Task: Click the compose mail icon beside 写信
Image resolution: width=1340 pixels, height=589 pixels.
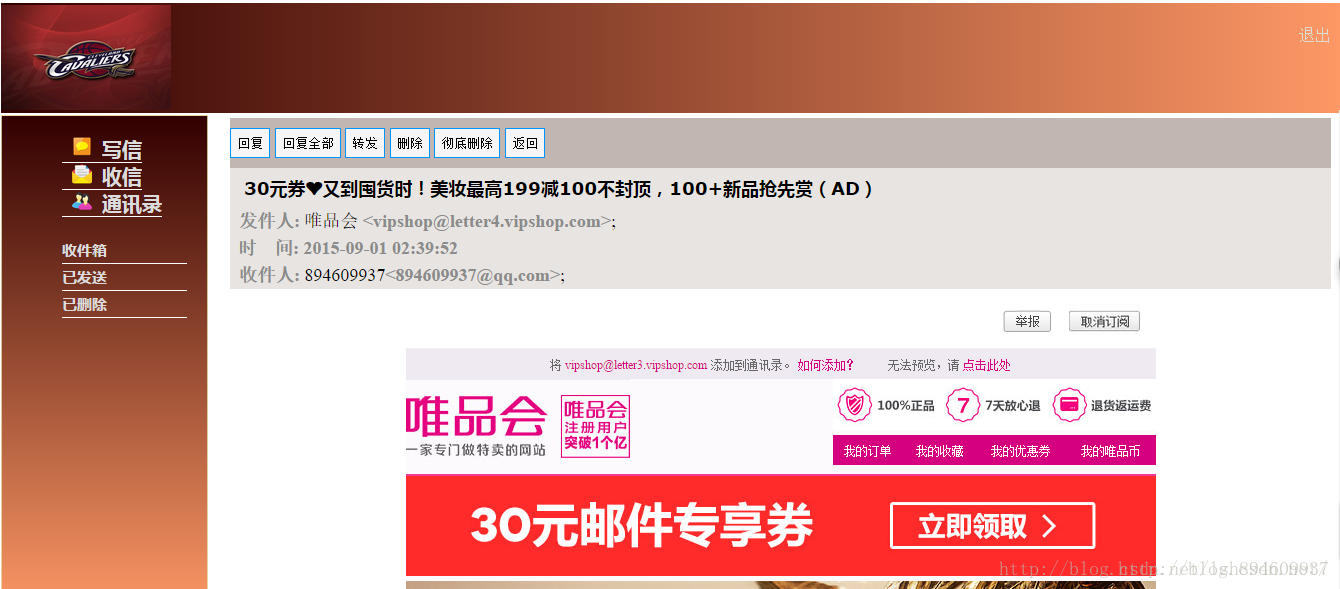Action: [82, 147]
